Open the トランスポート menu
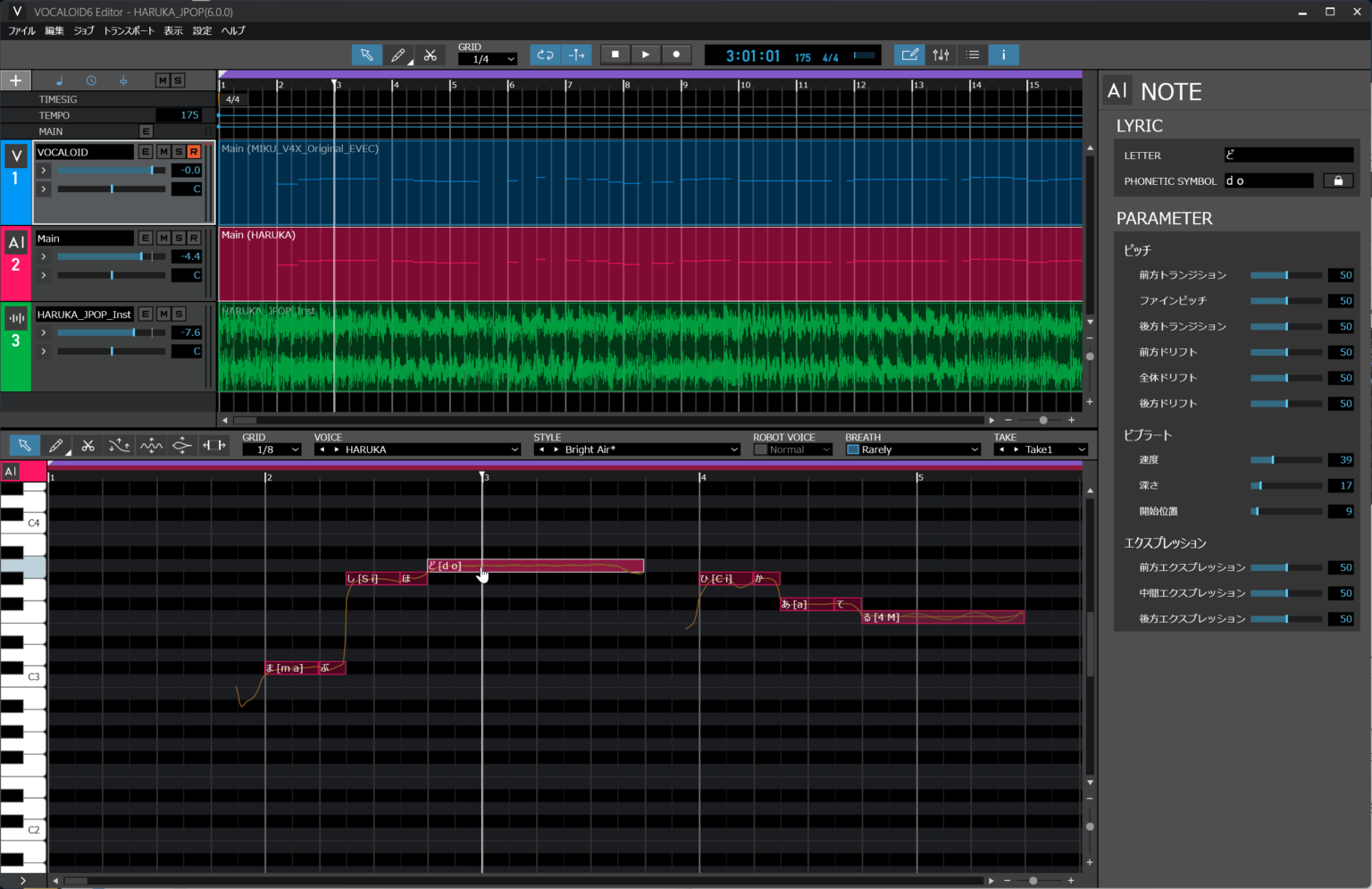Screen dimensions: 1372x889 tap(129, 30)
